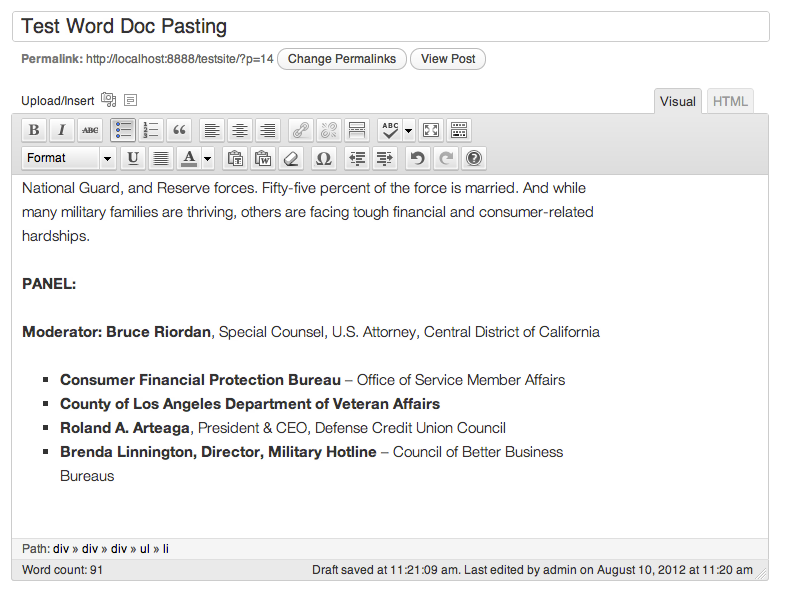Screen dimensions: 787x595
Task: Select the li element in the path bar
Action: [x=166, y=549]
